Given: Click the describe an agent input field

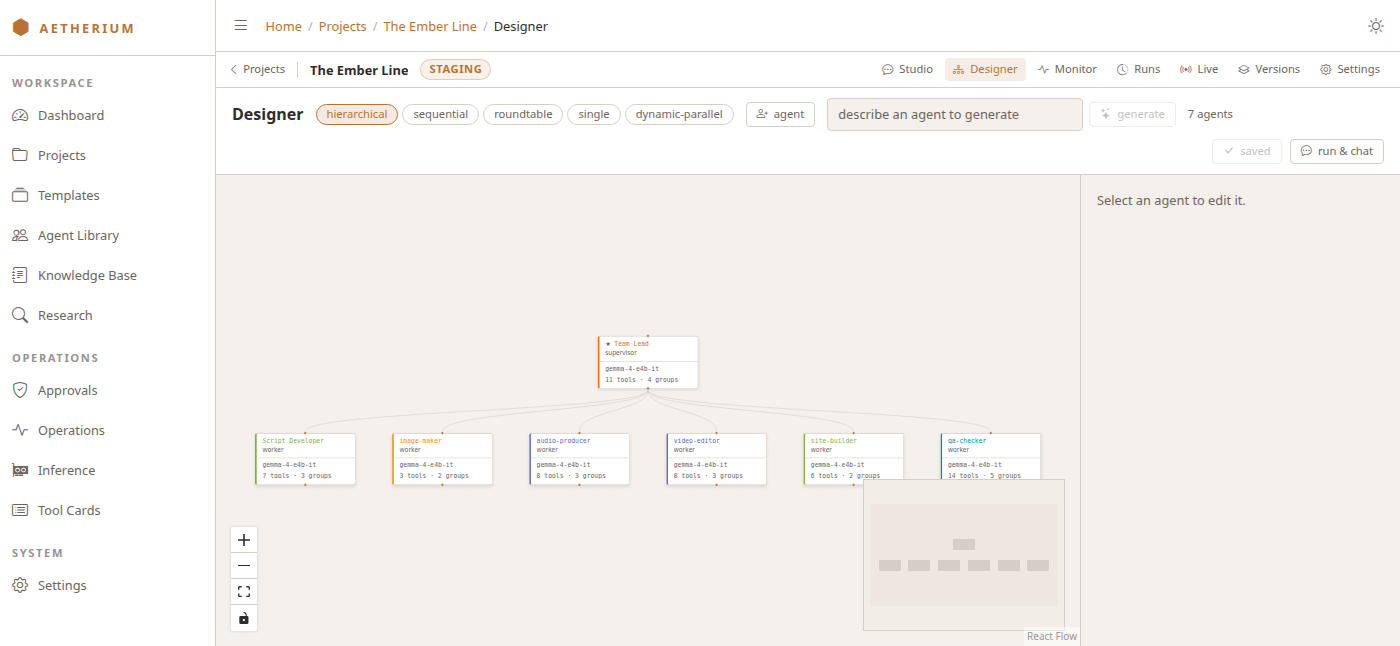Looking at the screenshot, I should (x=955, y=114).
